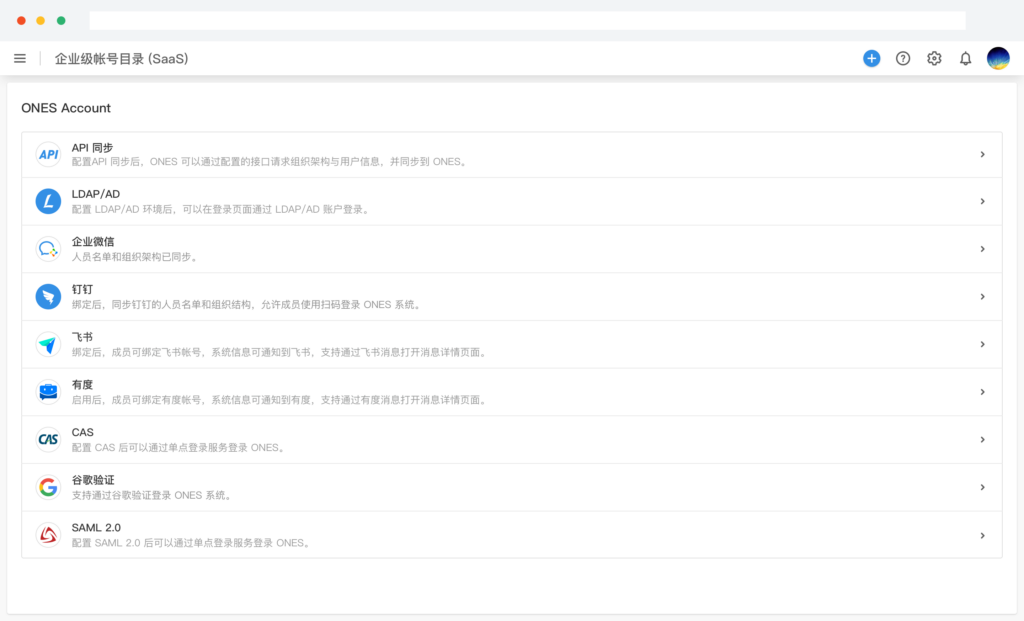View notifications via the bell icon
Image resolution: width=1024 pixels, height=621 pixels.
pyautogui.click(x=965, y=59)
